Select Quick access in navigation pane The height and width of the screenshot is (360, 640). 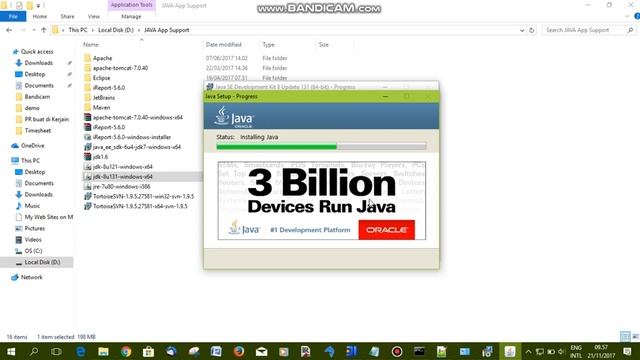click(37, 51)
